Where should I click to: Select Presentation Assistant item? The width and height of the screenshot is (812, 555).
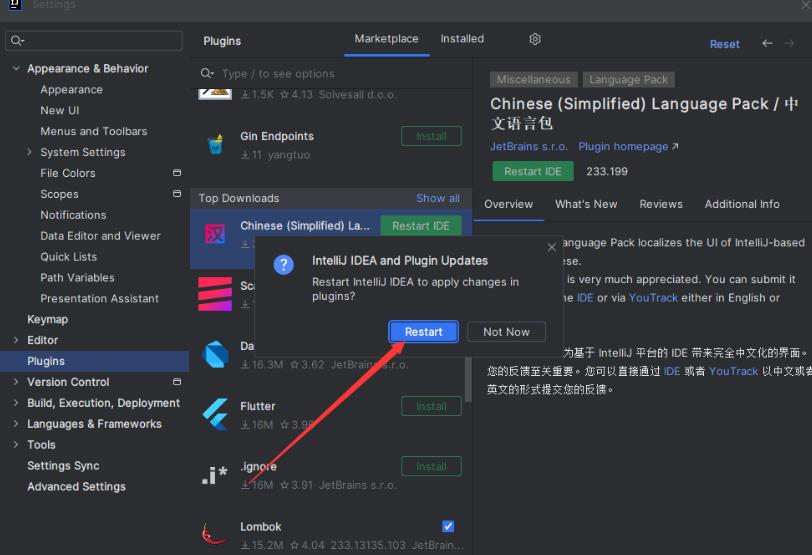point(99,298)
